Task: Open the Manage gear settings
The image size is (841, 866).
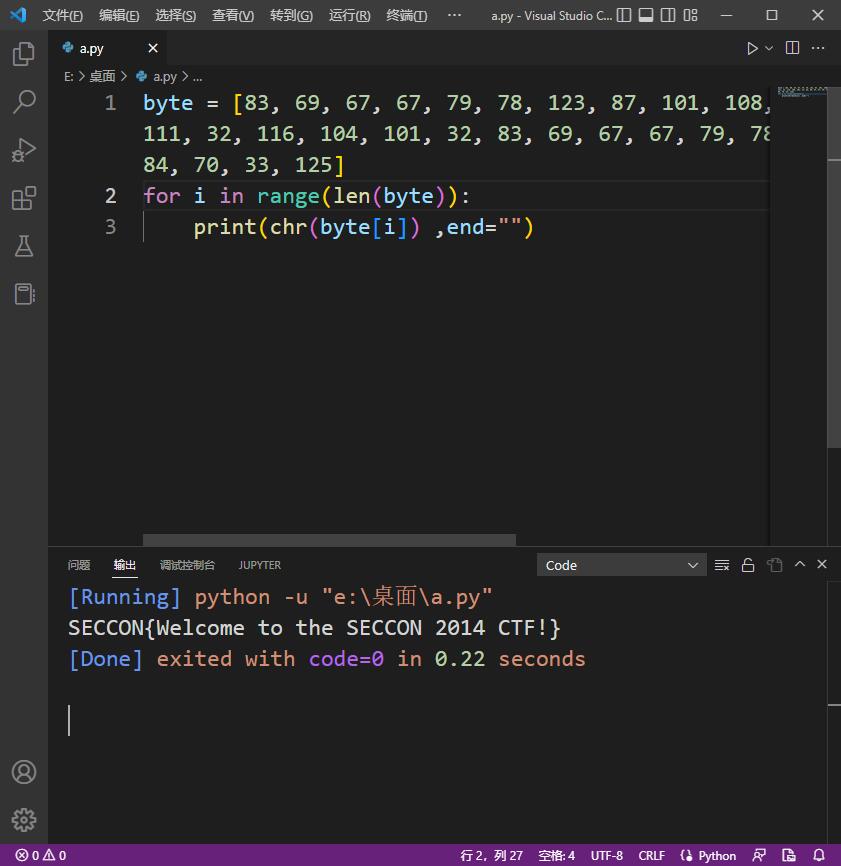Action: (24, 820)
